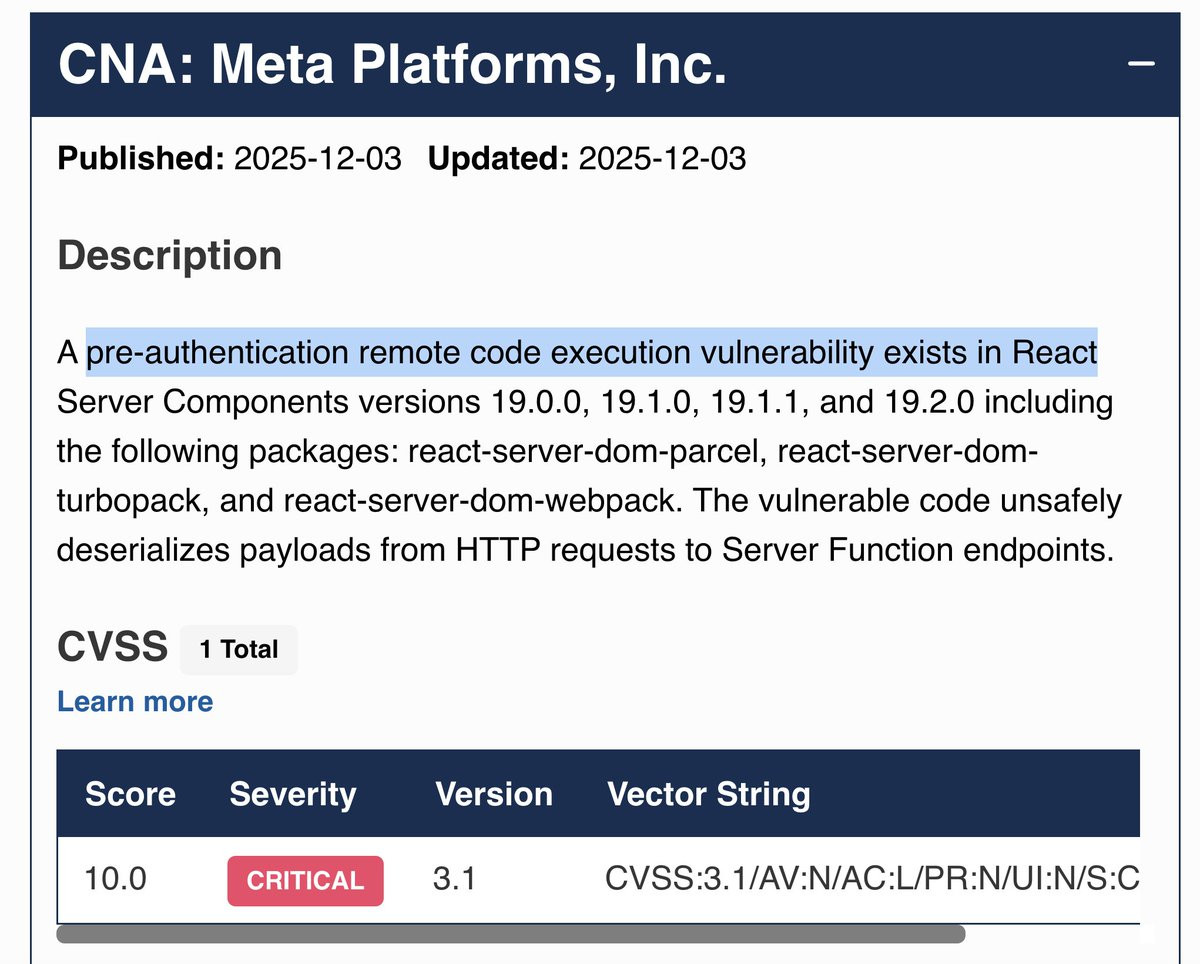Viewport: 1200px width, 964px height.
Task: Collapse the CNA section using minus icon
Action: click(1141, 63)
